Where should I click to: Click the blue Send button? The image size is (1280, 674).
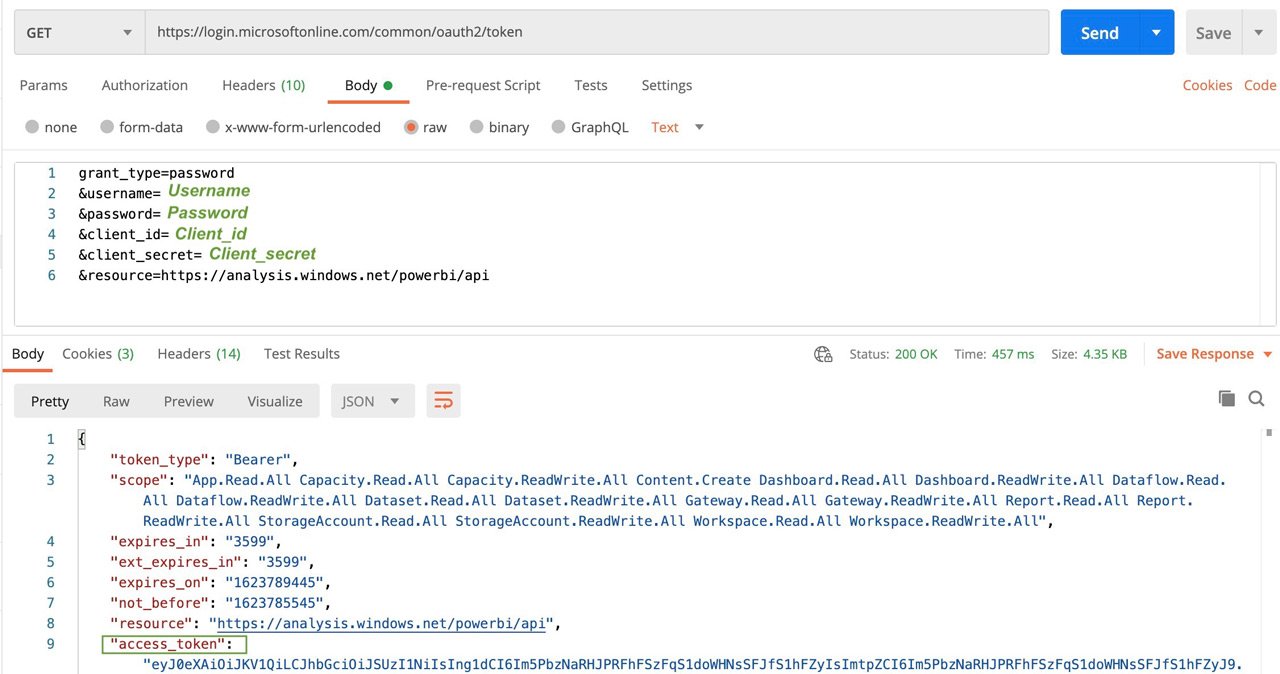(x=1100, y=32)
